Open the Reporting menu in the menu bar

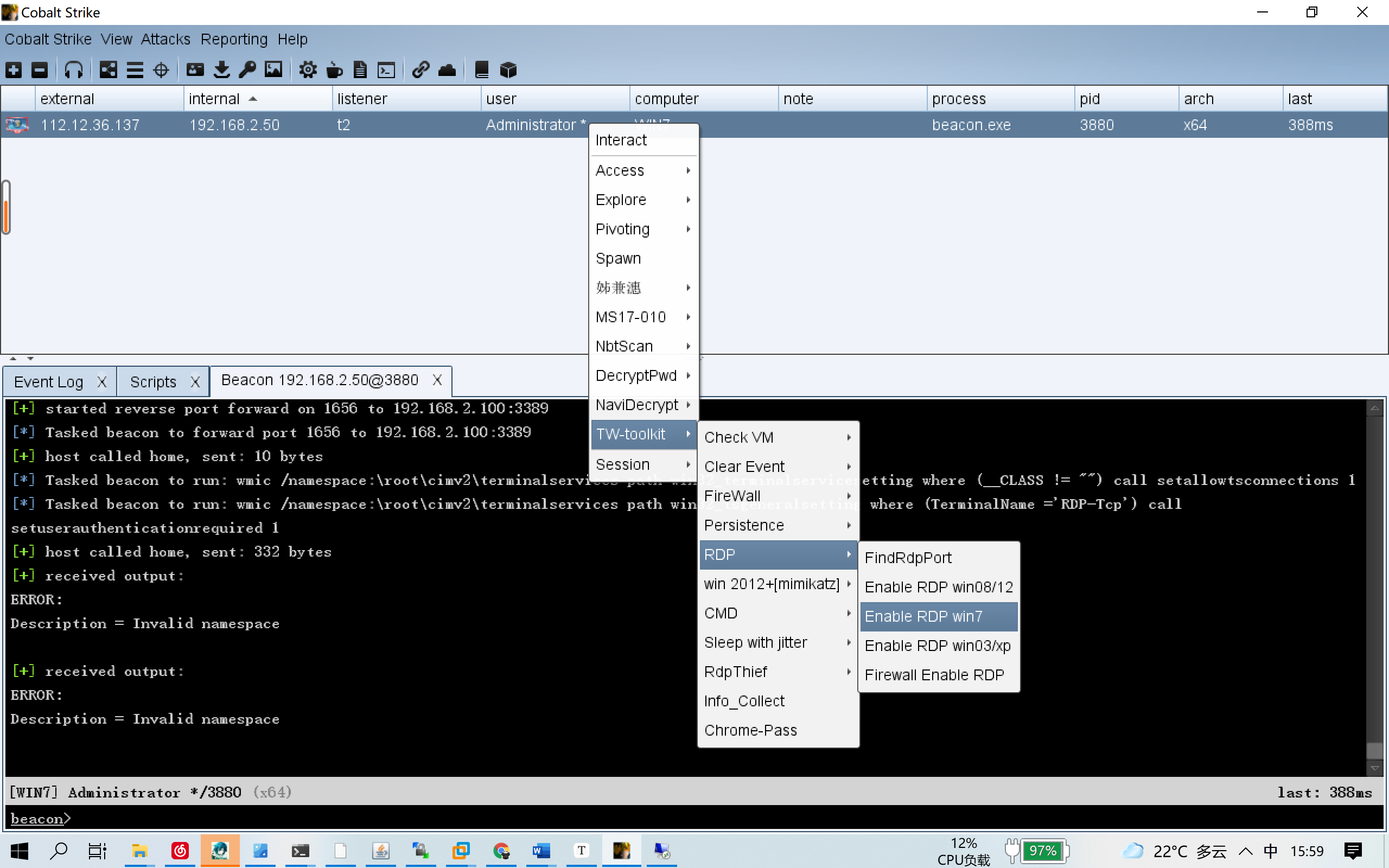pos(234,39)
